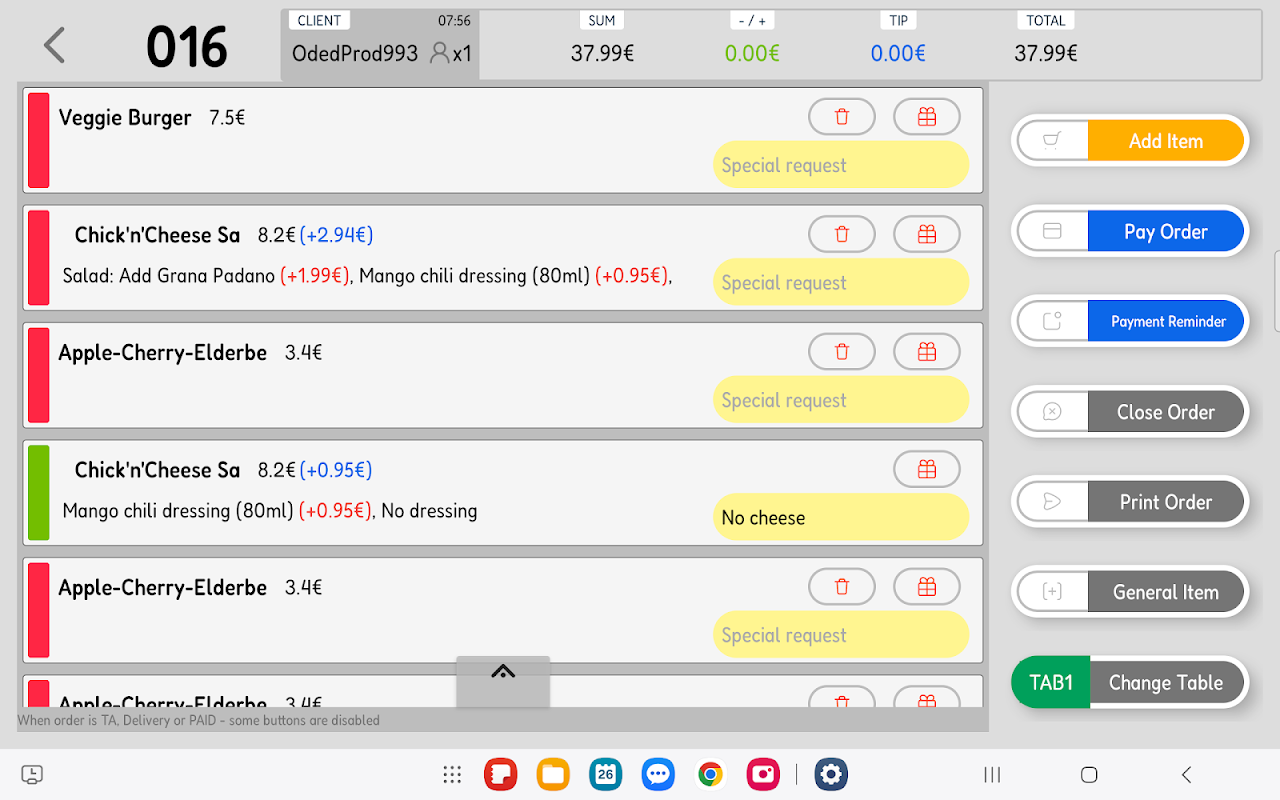
Task: Click the Pay Order button
Action: pyautogui.click(x=1130, y=231)
